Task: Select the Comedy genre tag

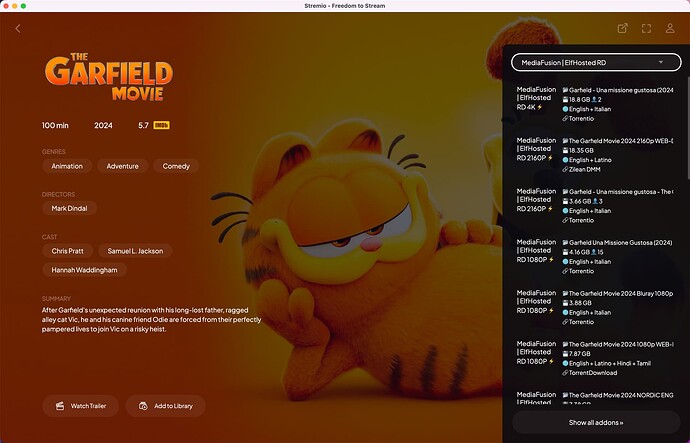Action: 176,166
